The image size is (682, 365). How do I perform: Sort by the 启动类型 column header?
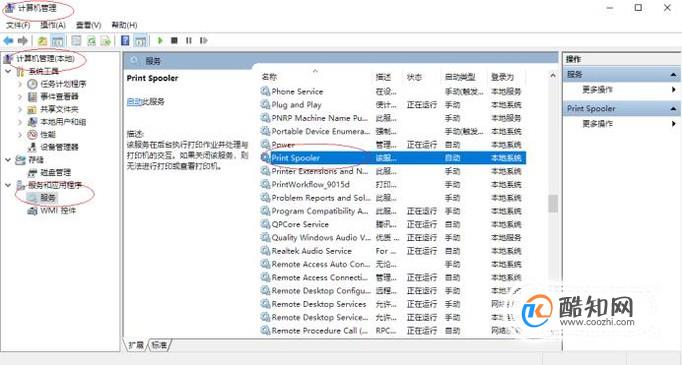pos(460,77)
